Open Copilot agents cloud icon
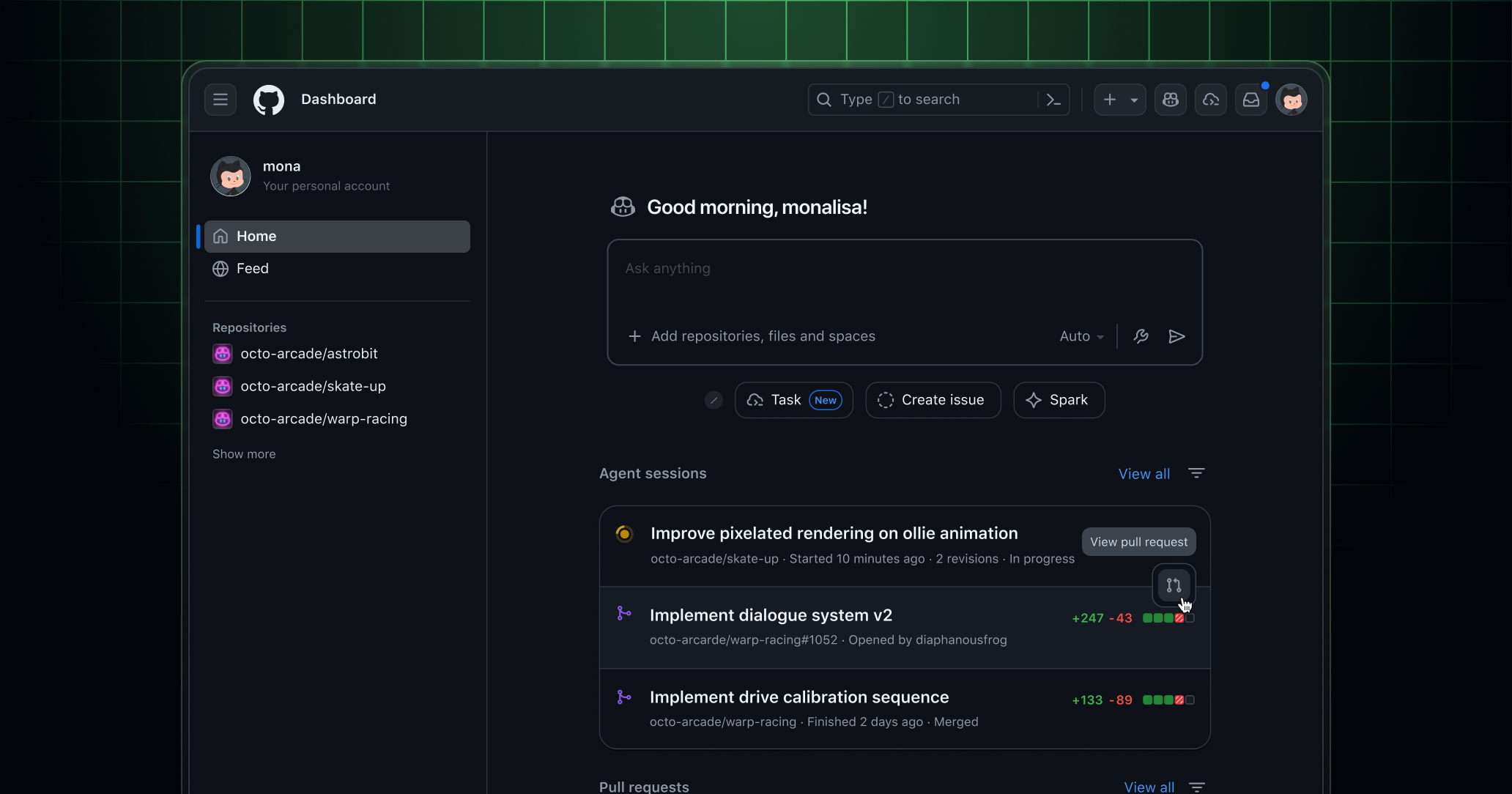Screen dimensions: 1512x794 [x=1210, y=100]
